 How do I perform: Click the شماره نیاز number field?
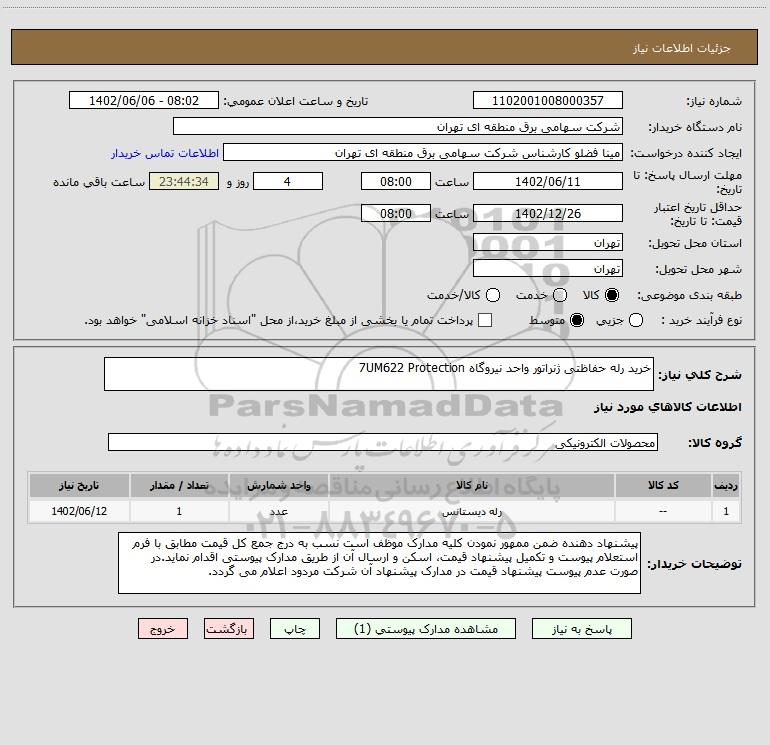tap(548, 100)
